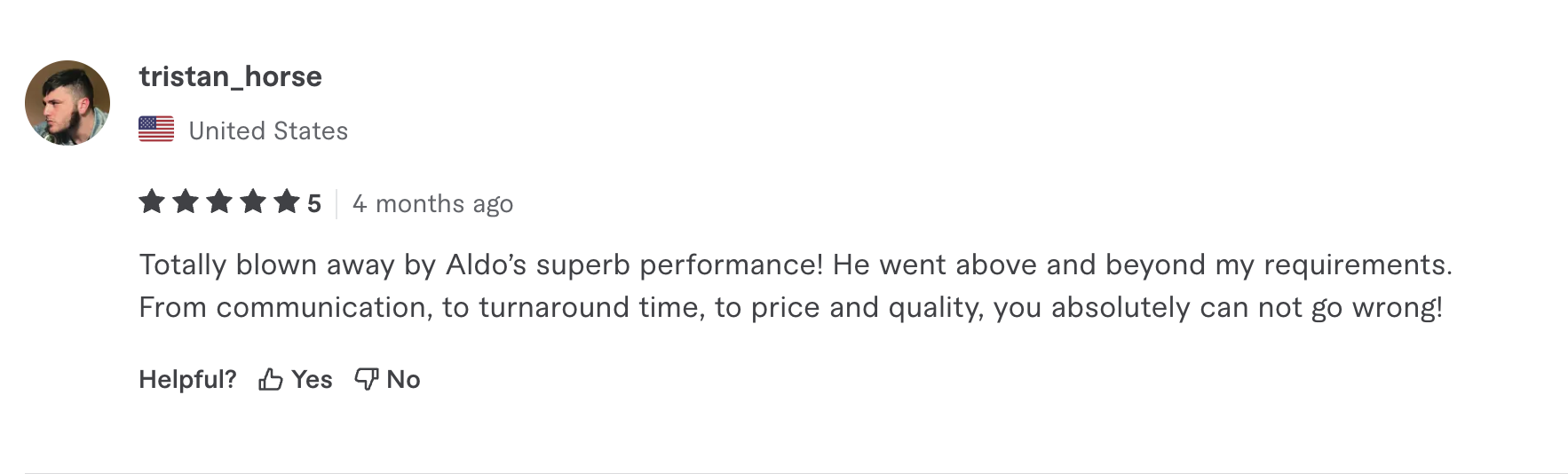This screenshot has width=1568, height=474.
Task: Click the review's first line starting 'Totally blown away'
Action: tap(796, 265)
